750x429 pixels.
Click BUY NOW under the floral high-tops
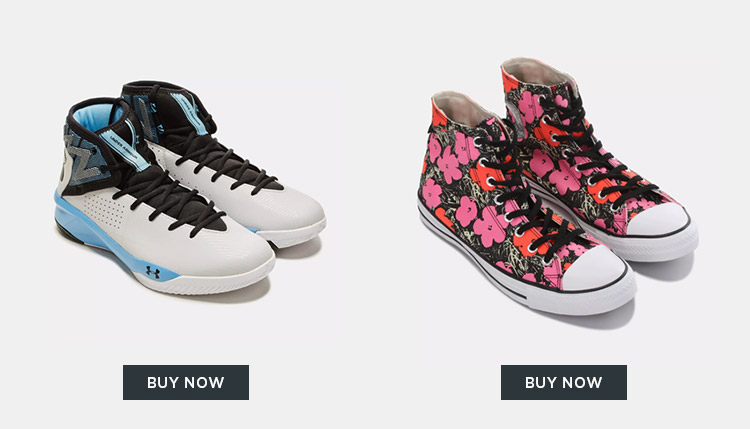tap(563, 383)
